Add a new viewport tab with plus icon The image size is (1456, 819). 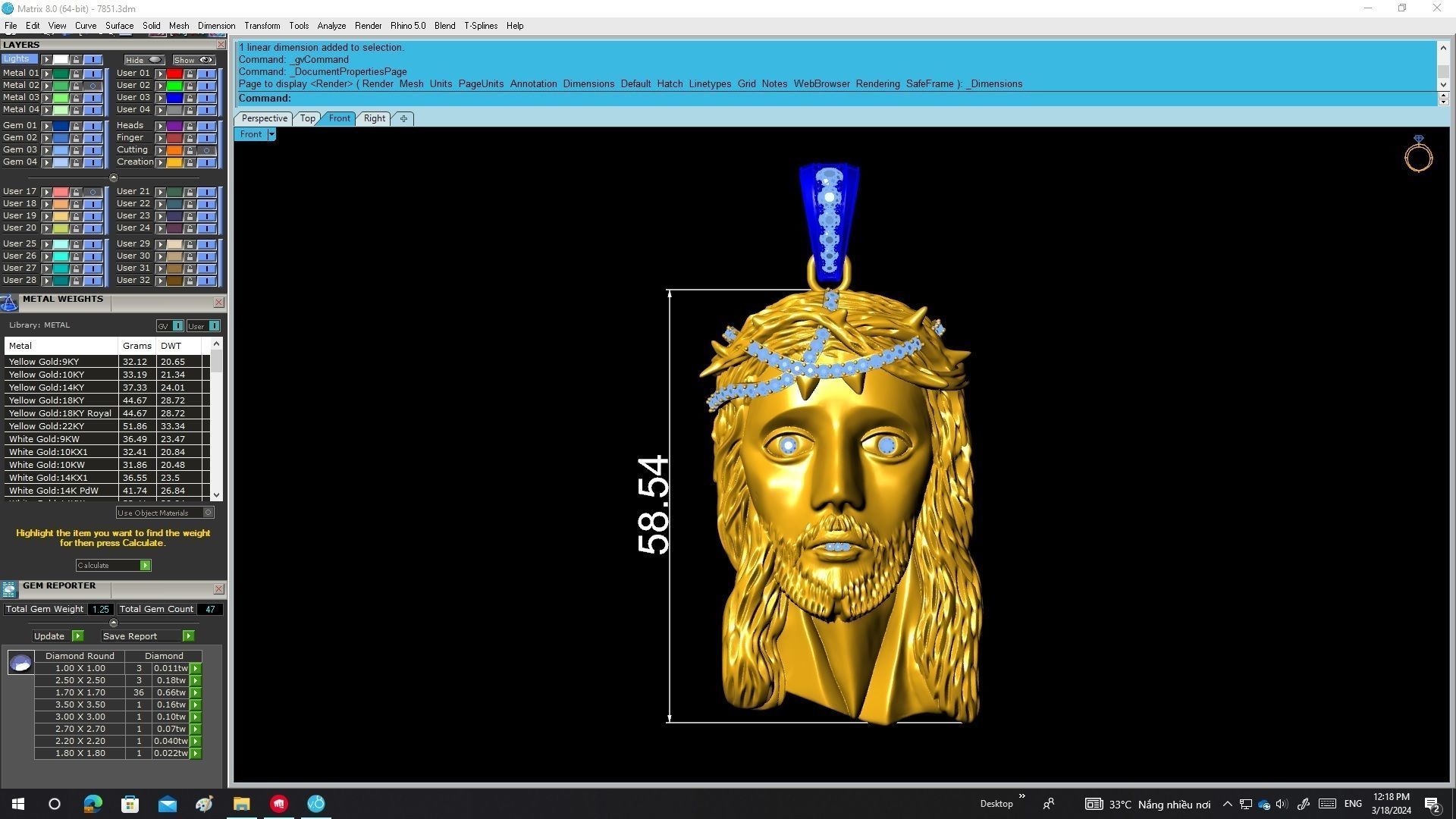click(x=403, y=118)
